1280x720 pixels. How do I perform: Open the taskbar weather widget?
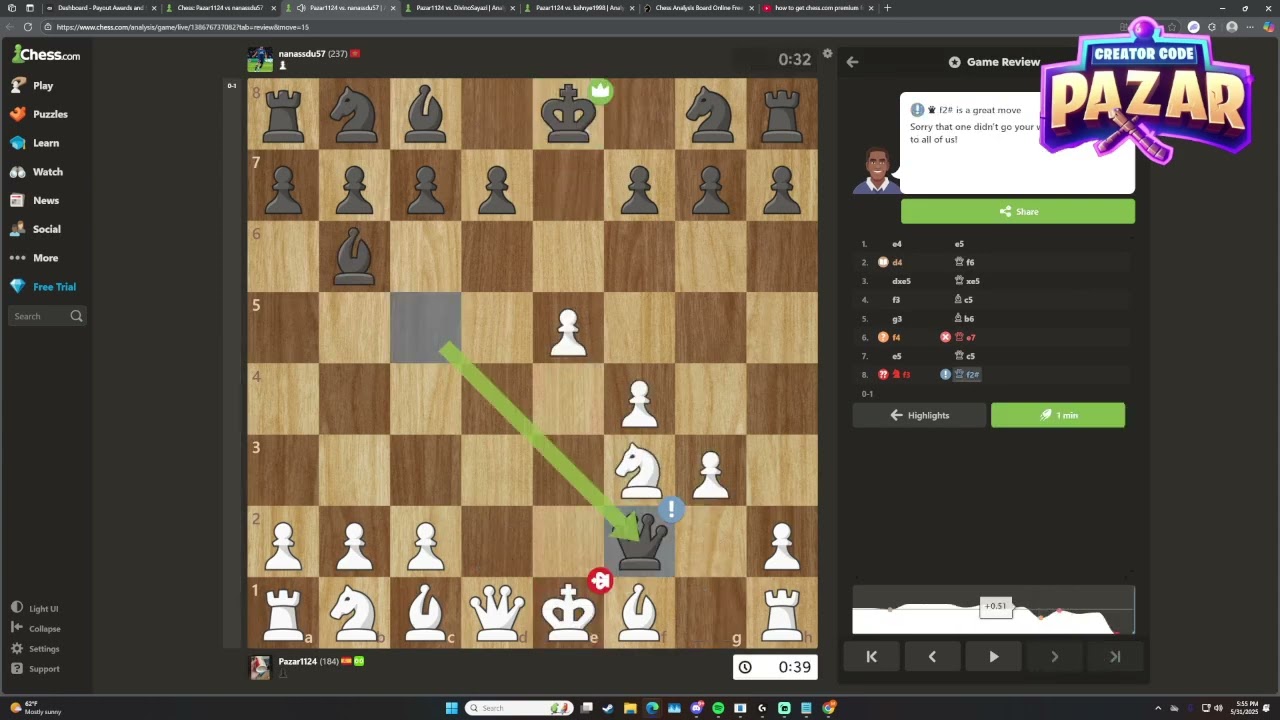click(x=35, y=708)
